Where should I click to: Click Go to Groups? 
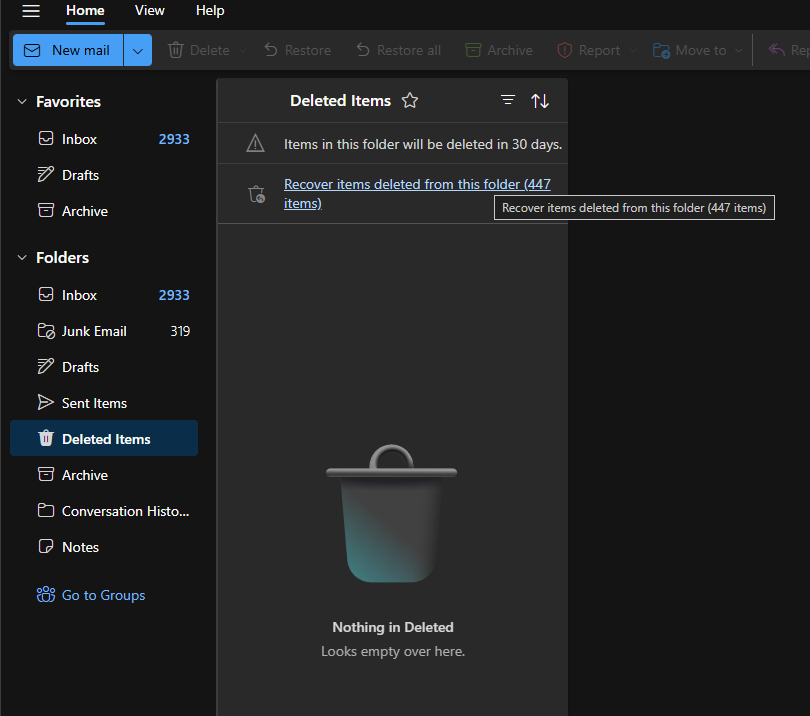103,595
